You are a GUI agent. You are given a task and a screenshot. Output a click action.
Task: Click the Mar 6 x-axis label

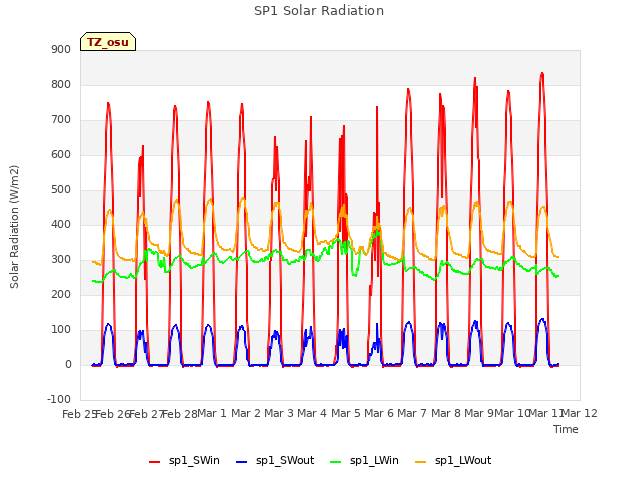379,413
